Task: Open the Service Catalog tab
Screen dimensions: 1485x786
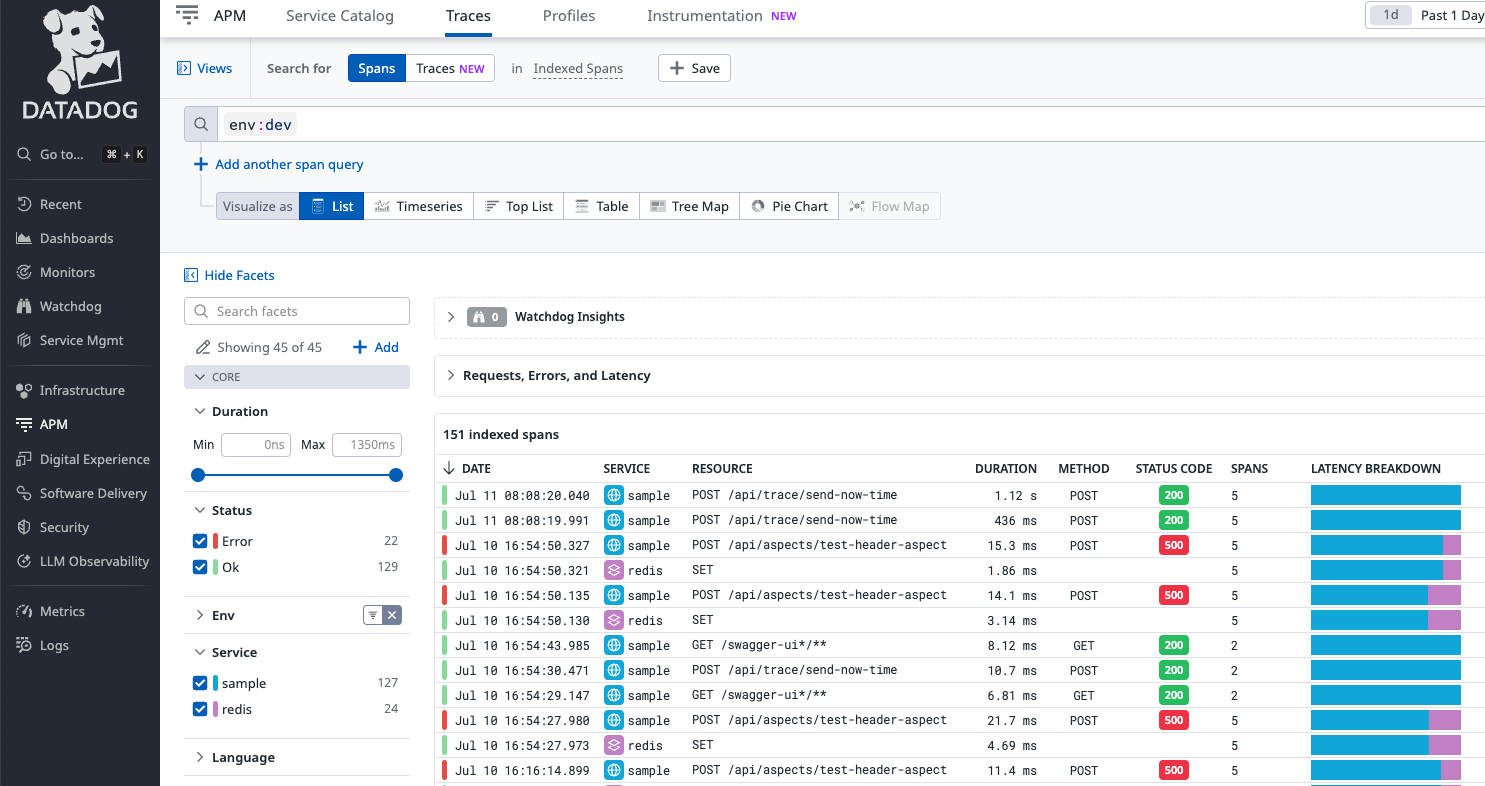Action: coord(340,16)
